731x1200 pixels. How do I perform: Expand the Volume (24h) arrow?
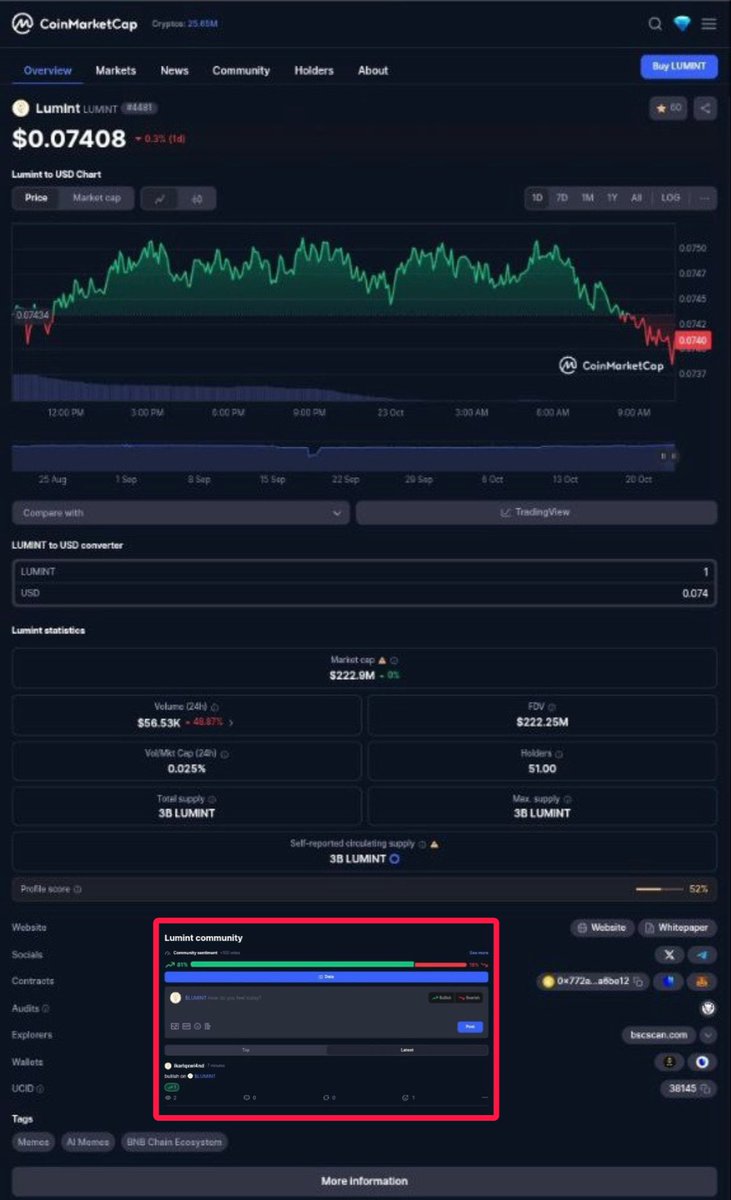click(231, 722)
